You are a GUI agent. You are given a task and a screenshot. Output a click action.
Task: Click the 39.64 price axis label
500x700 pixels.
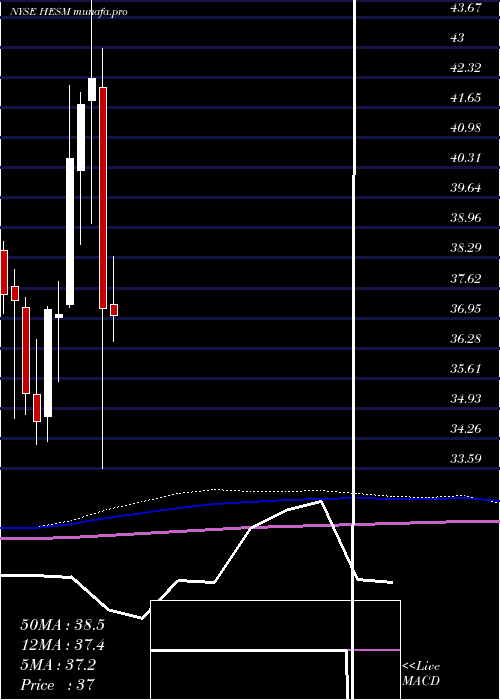[466, 188]
